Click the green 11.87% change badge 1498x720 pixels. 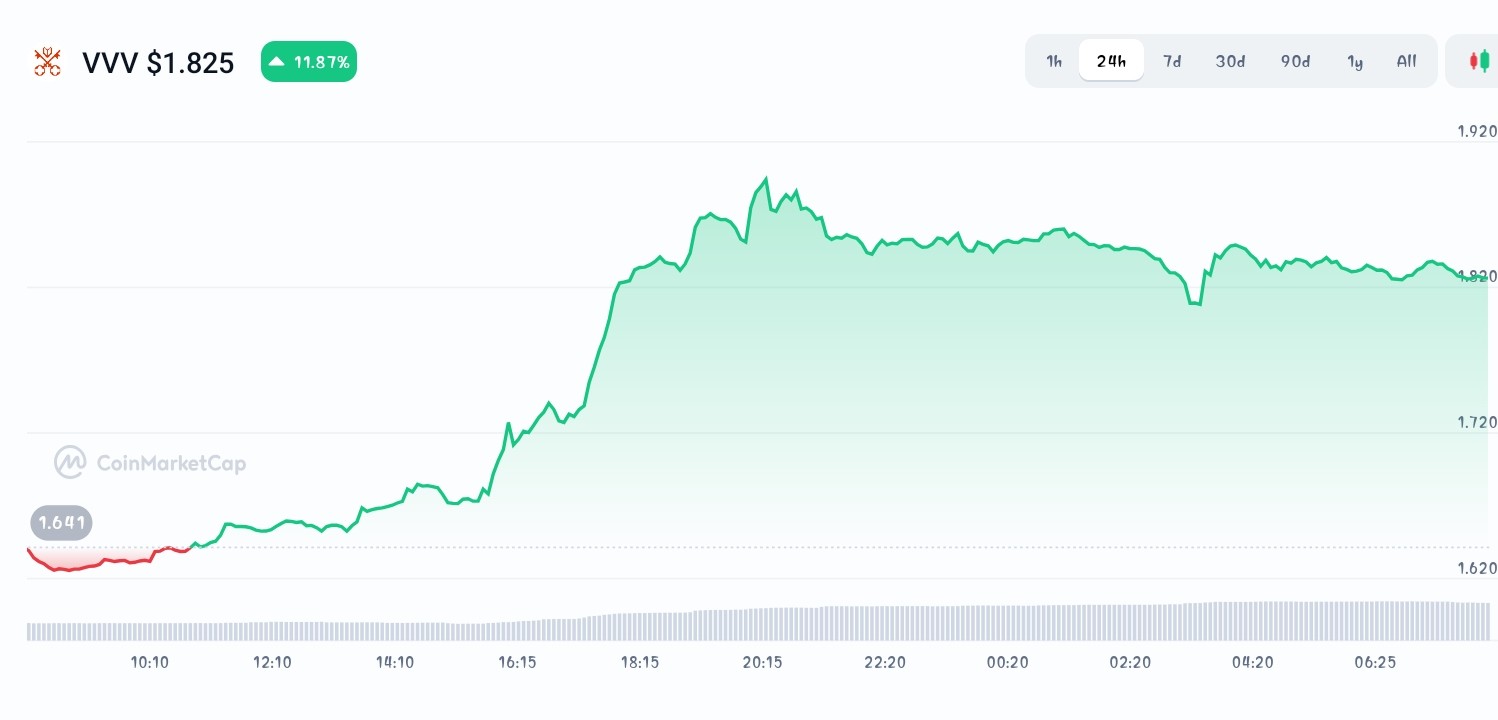click(309, 62)
